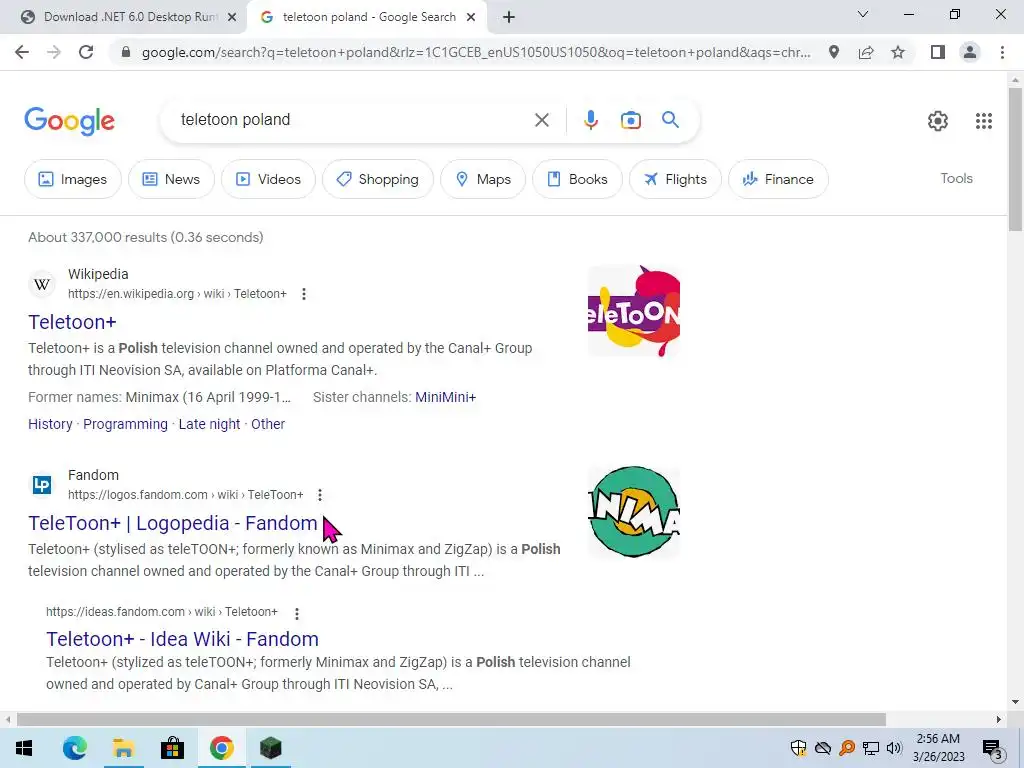This screenshot has height=768, width=1024.
Task: Open the browser side panel
Action: coord(938,52)
